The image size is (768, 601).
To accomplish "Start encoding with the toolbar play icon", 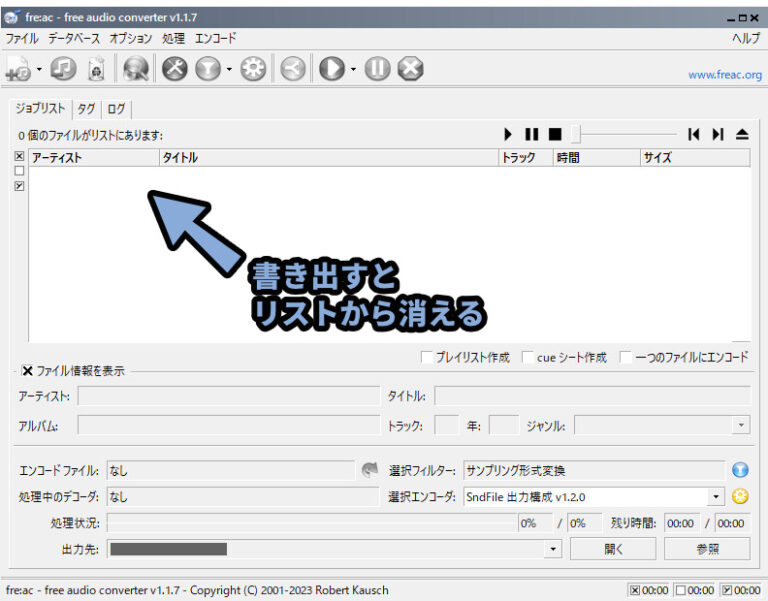I will (331, 69).
